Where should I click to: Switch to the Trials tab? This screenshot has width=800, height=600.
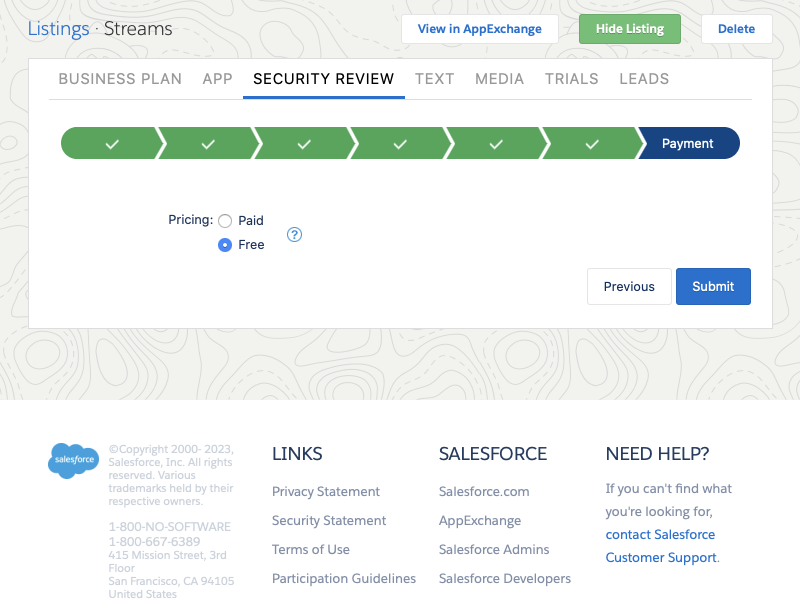[x=571, y=79]
